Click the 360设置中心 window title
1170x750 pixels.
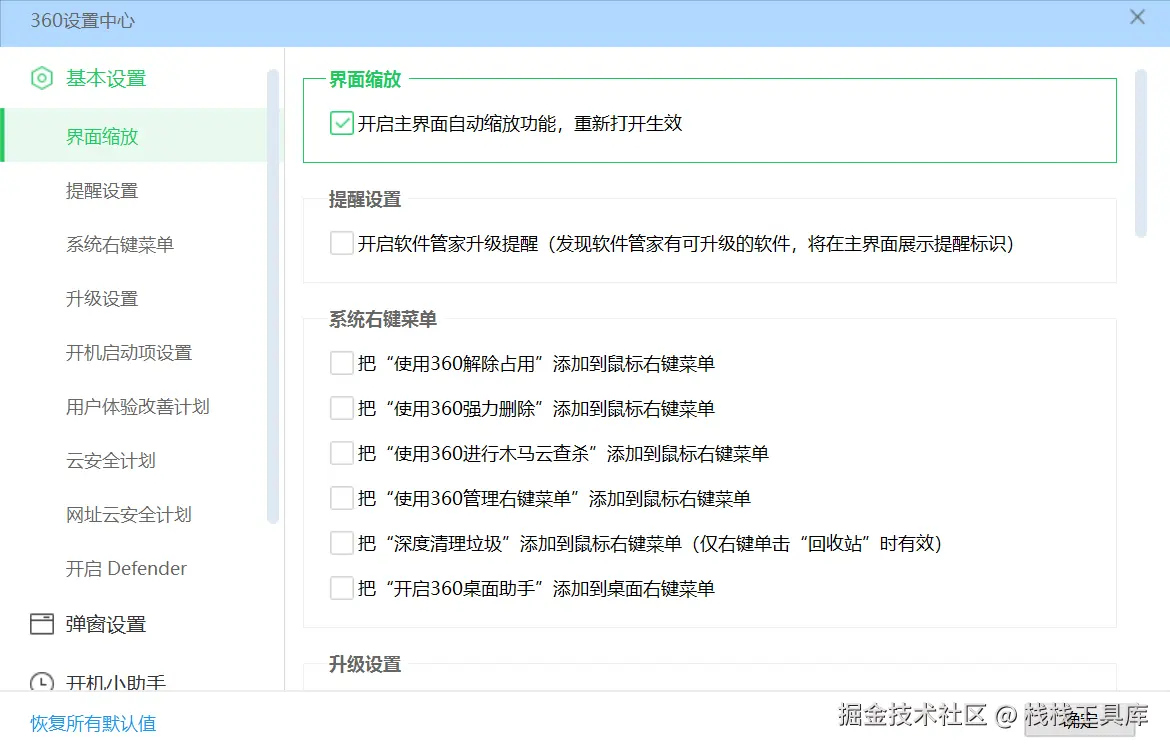click(83, 20)
